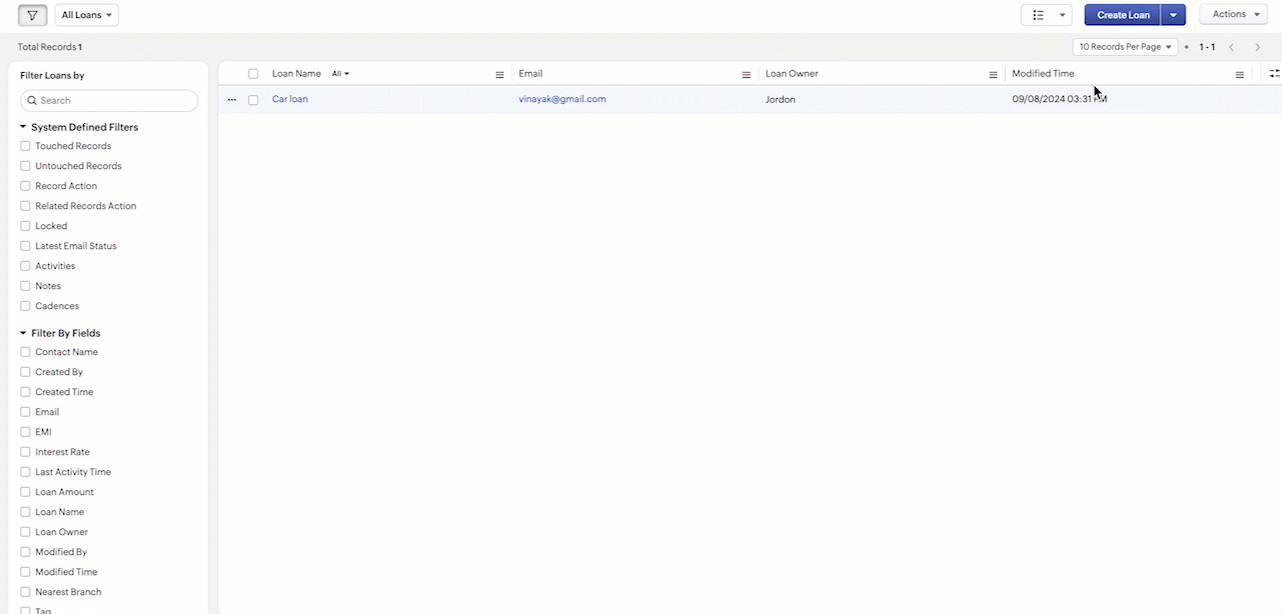Enable the Latest Email Status filter
The height and width of the screenshot is (614, 1282).
pos(26,246)
